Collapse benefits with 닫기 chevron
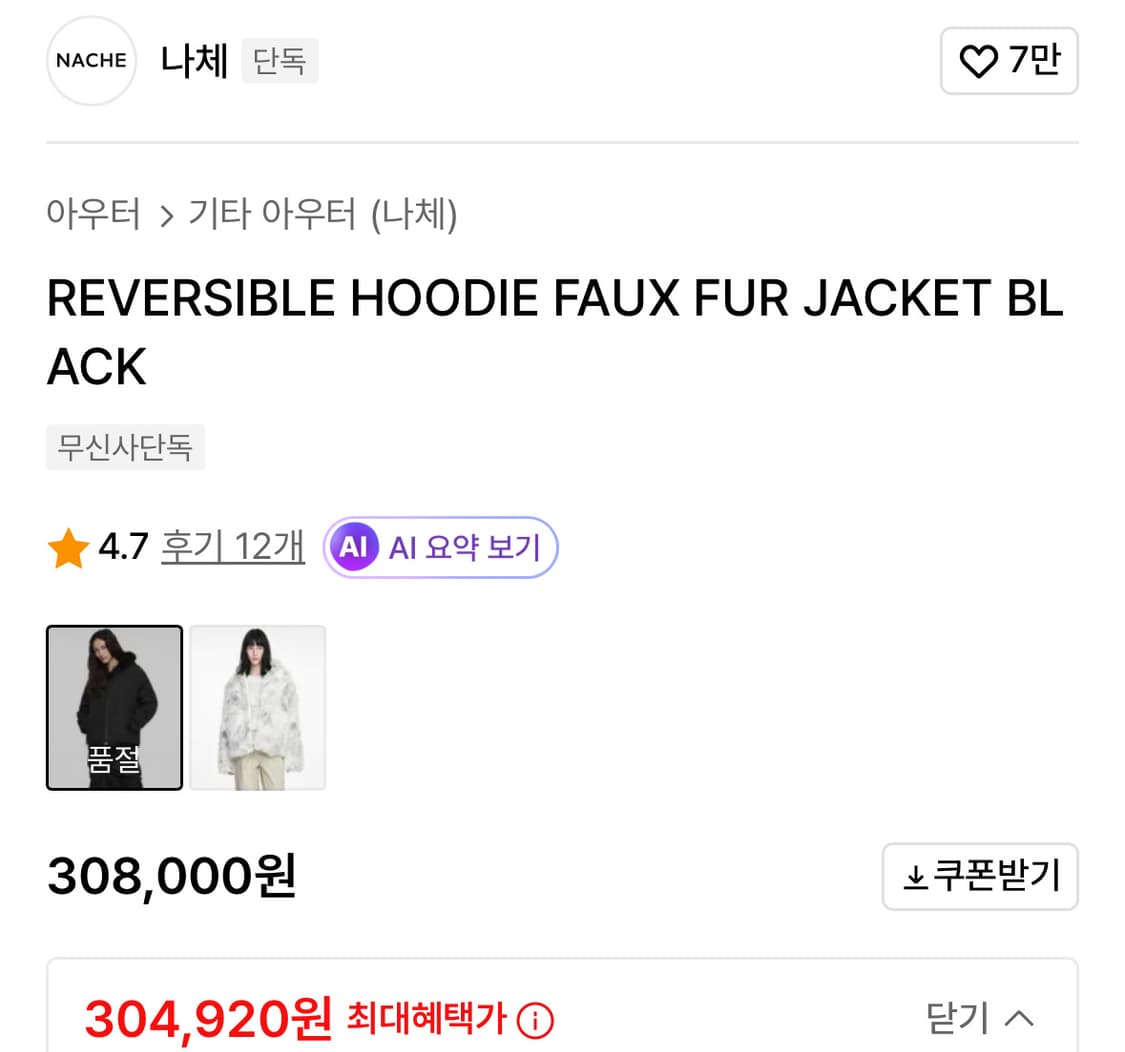Screen dimensions: 1125x1052 click(x=979, y=1018)
